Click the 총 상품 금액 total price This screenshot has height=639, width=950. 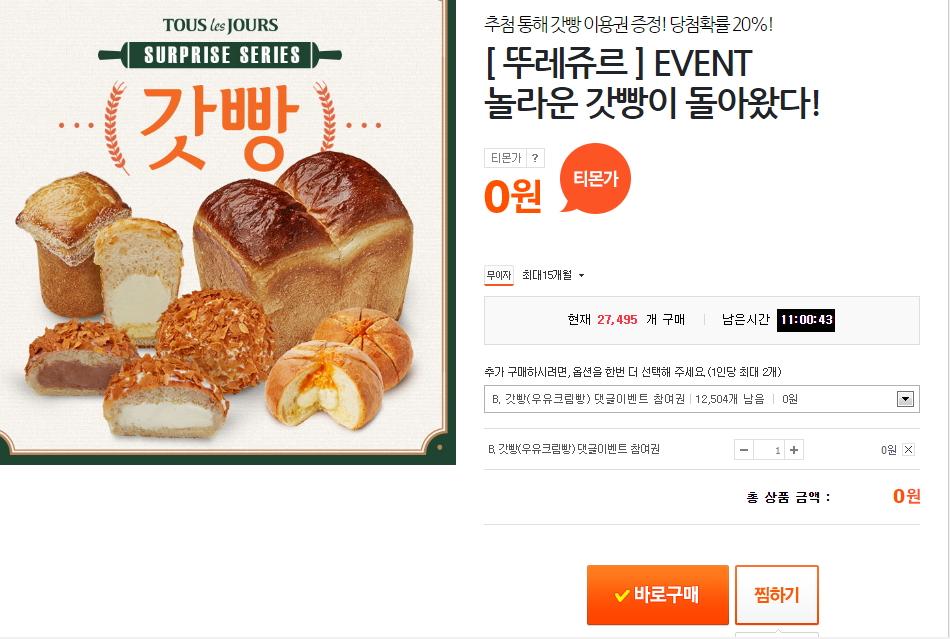pos(906,496)
